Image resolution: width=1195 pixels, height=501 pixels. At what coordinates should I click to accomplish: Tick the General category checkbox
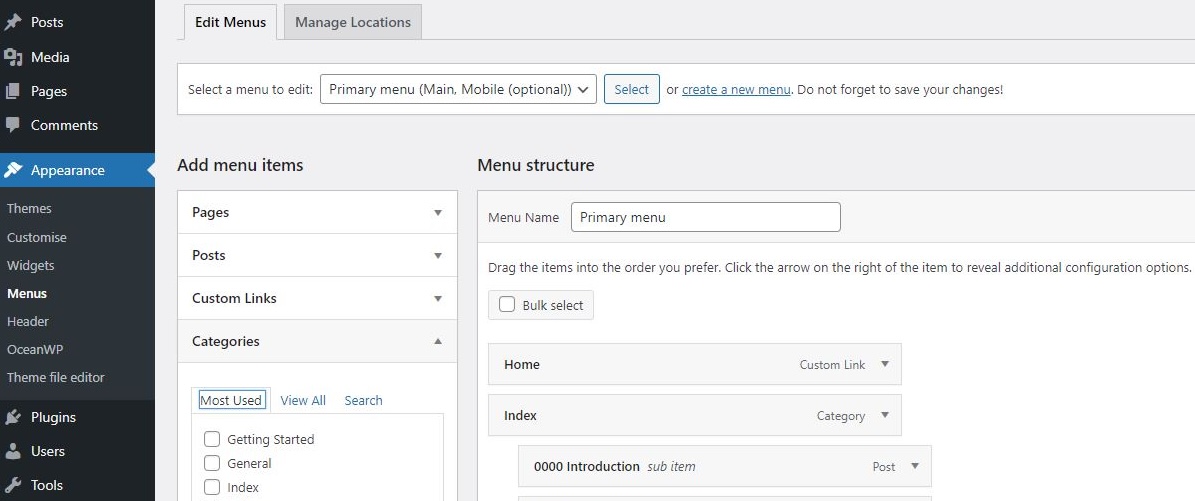coord(213,463)
